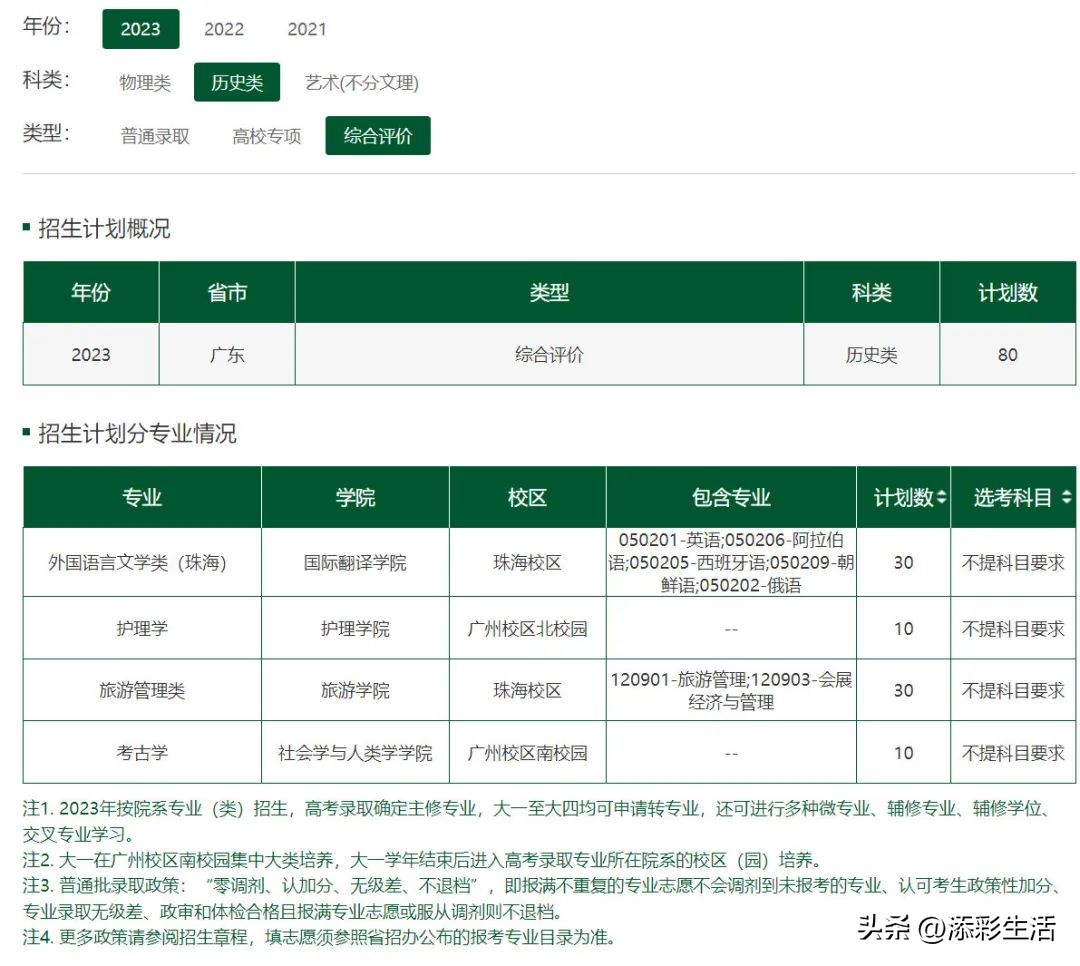Click the 护理学院 cell in the table
The height and width of the screenshot is (966, 1080).
pyautogui.click(x=355, y=628)
